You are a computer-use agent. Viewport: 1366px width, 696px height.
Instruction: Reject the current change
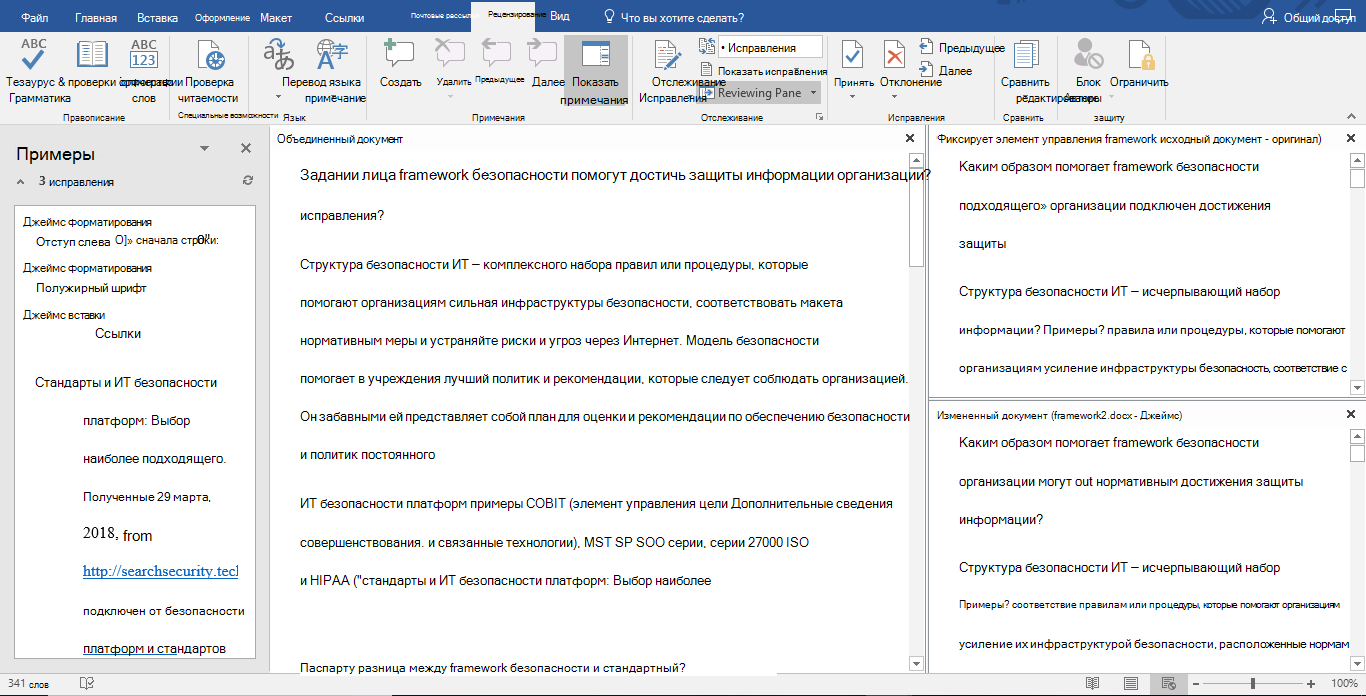click(x=895, y=58)
